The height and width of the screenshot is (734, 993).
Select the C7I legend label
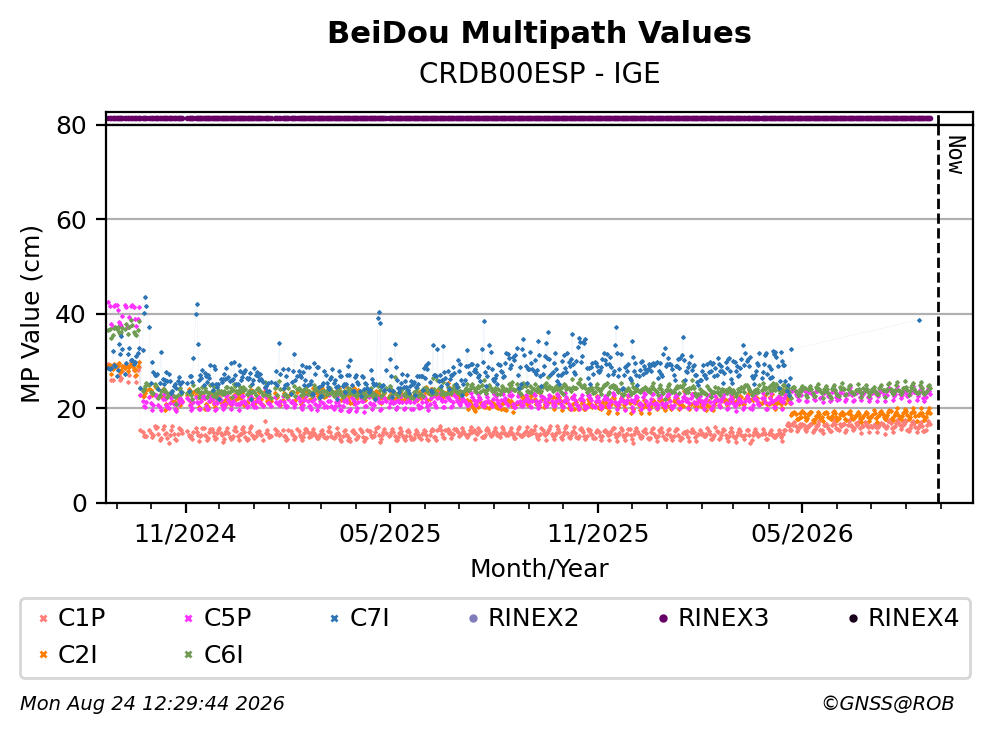point(370,618)
